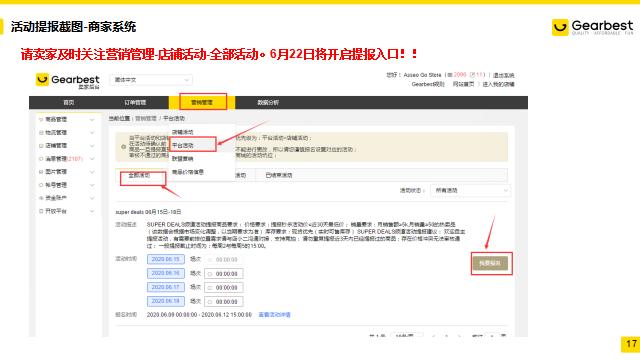Viewport: 640px width, 360px height.
Task: Click the Gearbest seller center logo
Action: [x=68, y=80]
